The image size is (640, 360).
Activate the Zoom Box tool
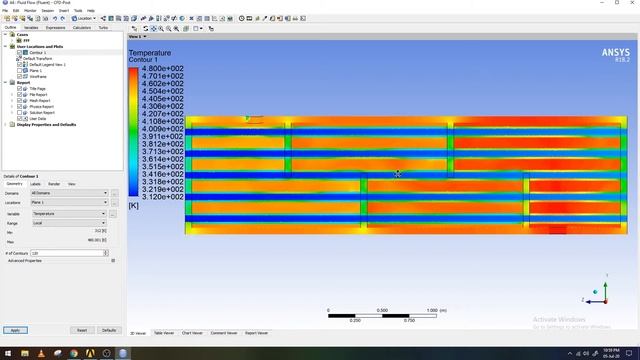click(169, 29)
